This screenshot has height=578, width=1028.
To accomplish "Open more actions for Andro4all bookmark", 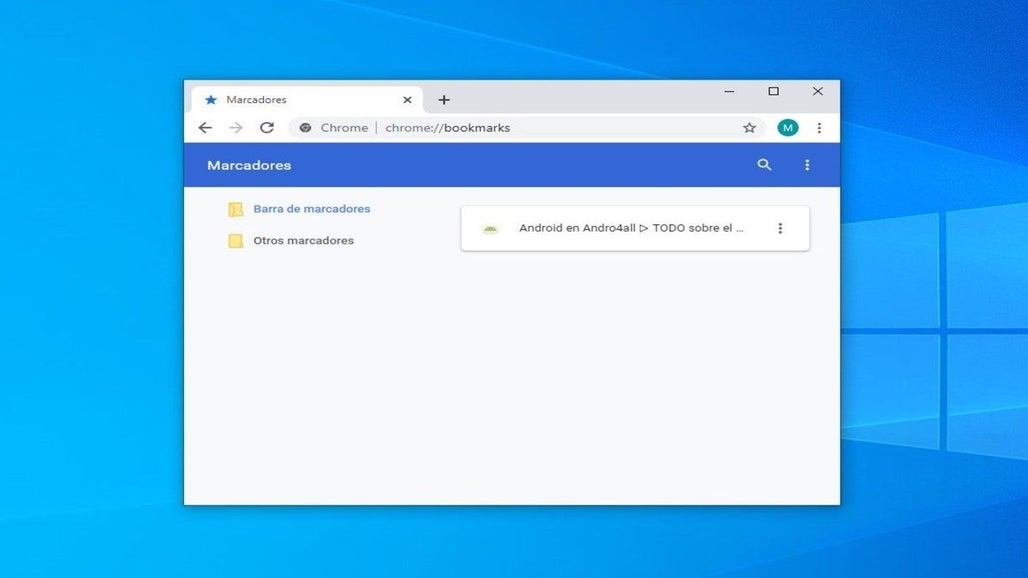I will (x=780, y=228).
